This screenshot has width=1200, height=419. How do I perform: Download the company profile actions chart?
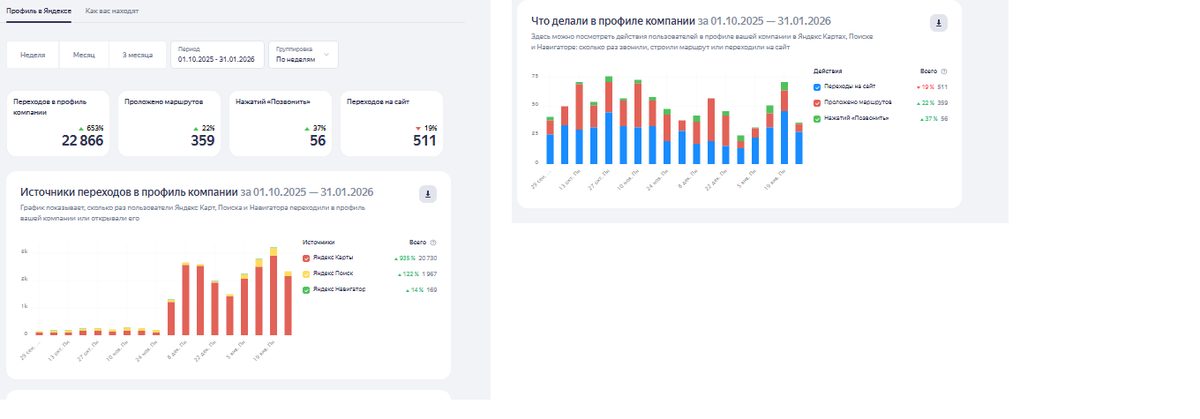click(938, 23)
